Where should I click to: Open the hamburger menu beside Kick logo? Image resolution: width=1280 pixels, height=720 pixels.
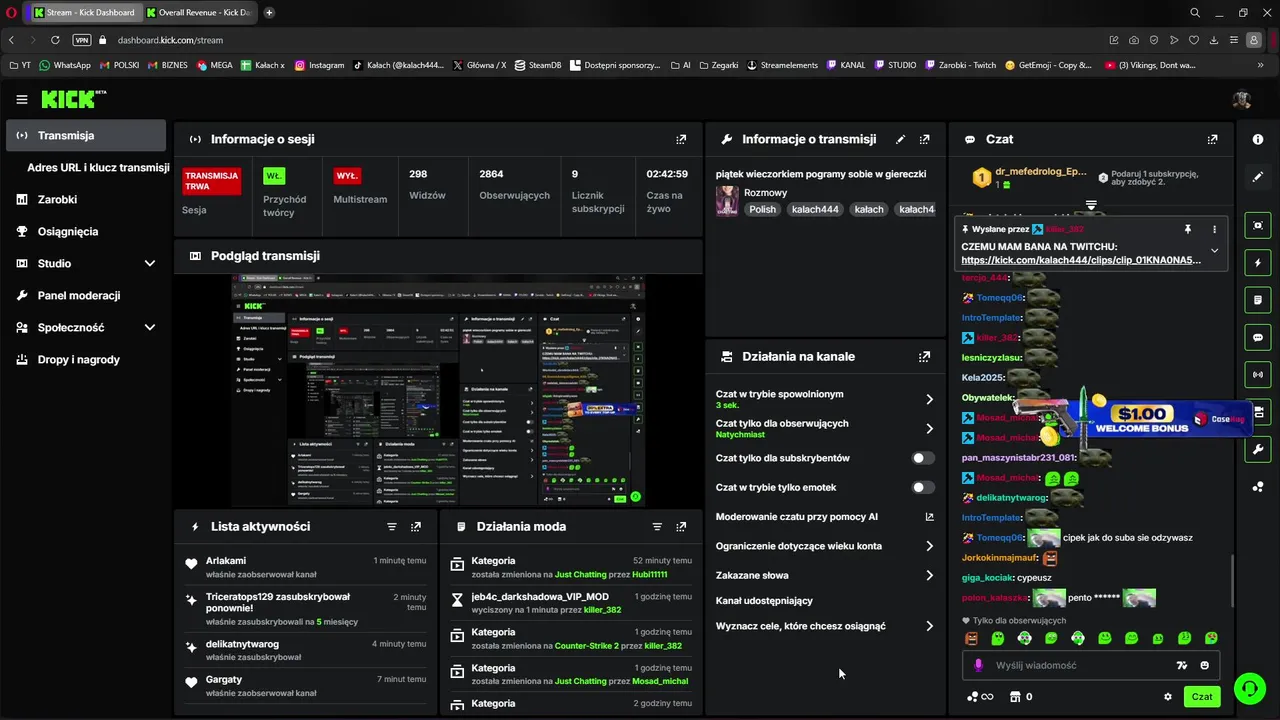22,100
